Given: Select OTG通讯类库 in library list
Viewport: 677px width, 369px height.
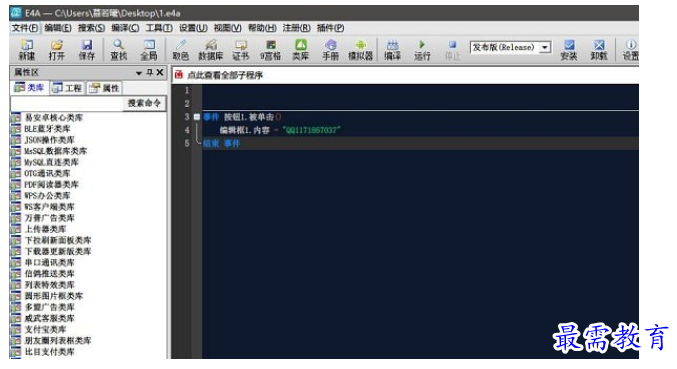Looking at the screenshot, I should click(47, 173).
